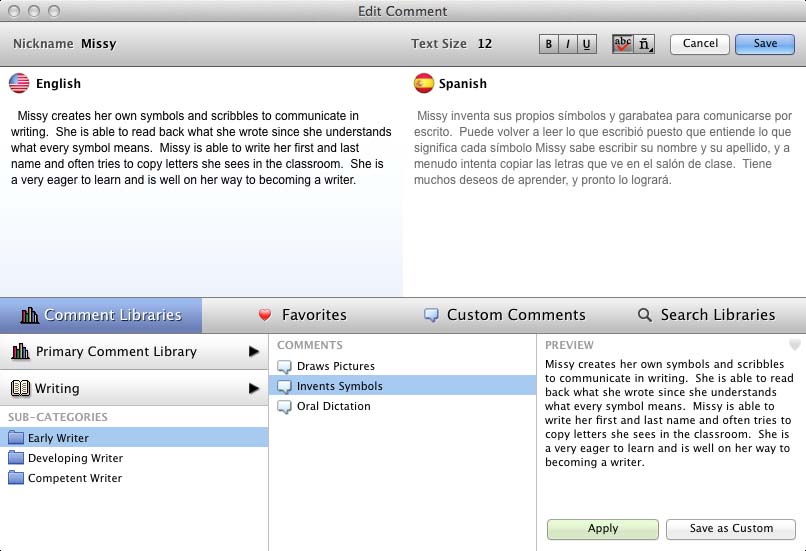Screen dimensions: 806x551
Task: Switch to the Favorites tab
Action: tap(302, 315)
